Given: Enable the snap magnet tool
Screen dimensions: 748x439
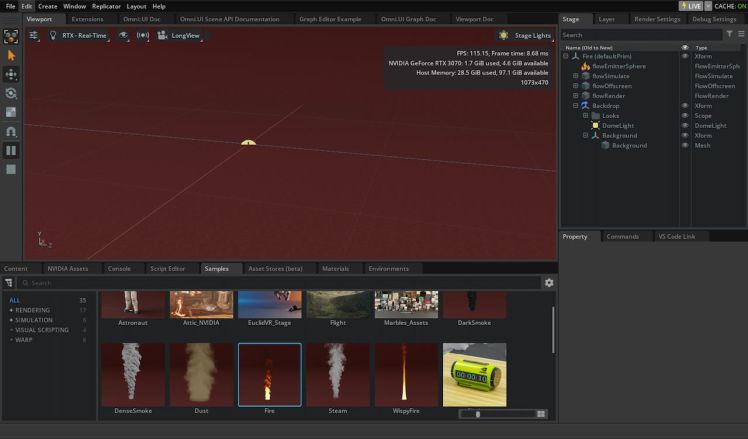Looking at the screenshot, I should [x=12, y=131].
